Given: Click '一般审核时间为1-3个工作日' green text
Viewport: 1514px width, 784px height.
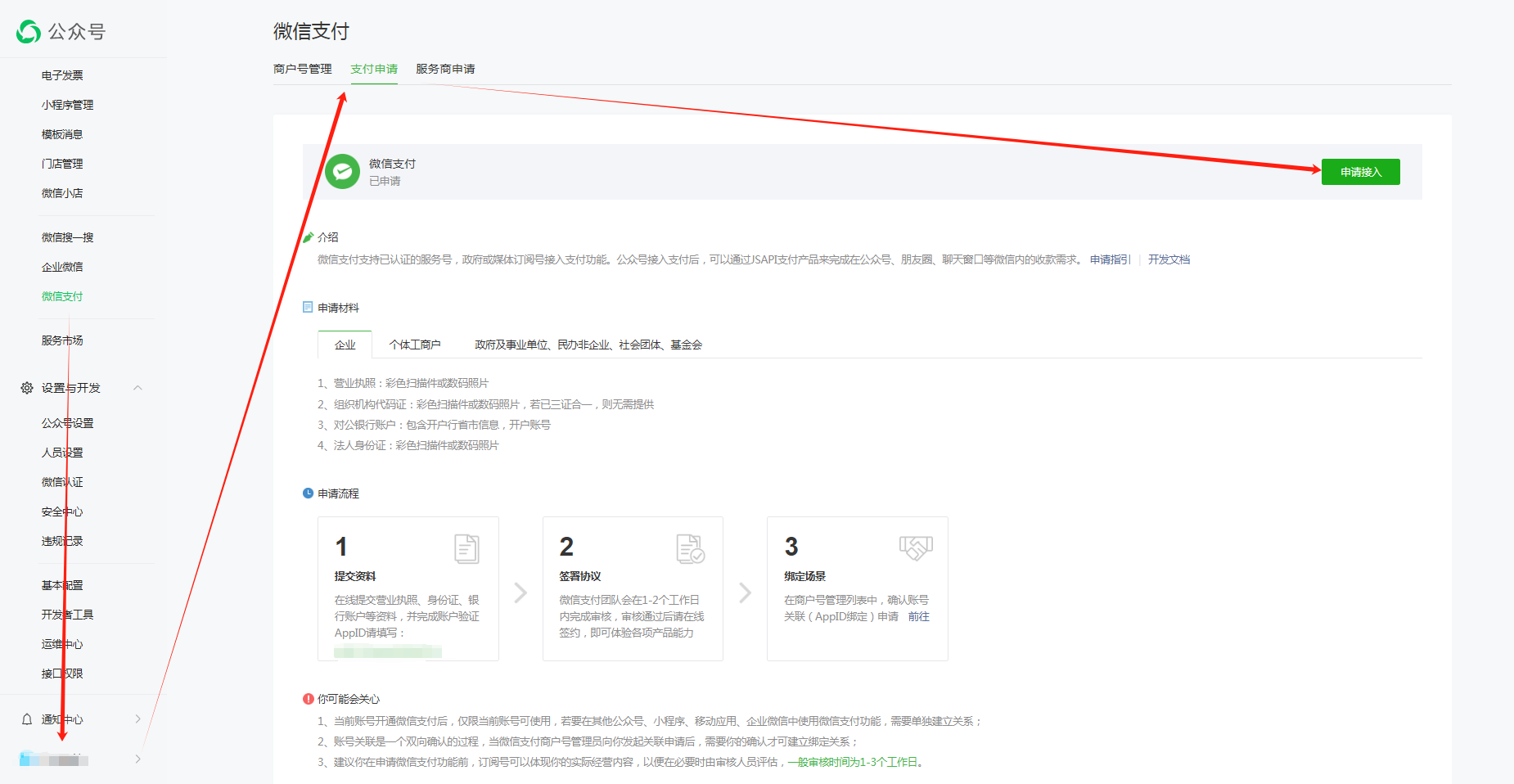Looking at the screenshot, I should click(x=852, y=762).
